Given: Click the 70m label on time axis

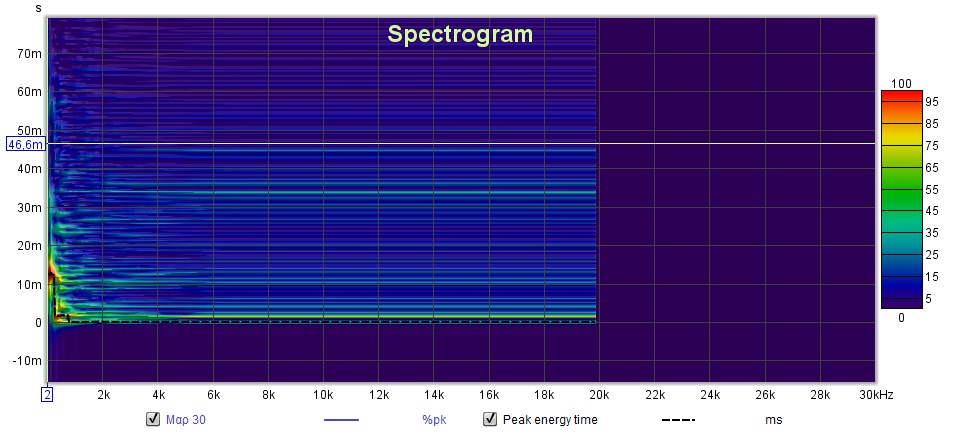Looking at the screenshot, I should coord(29,54).
